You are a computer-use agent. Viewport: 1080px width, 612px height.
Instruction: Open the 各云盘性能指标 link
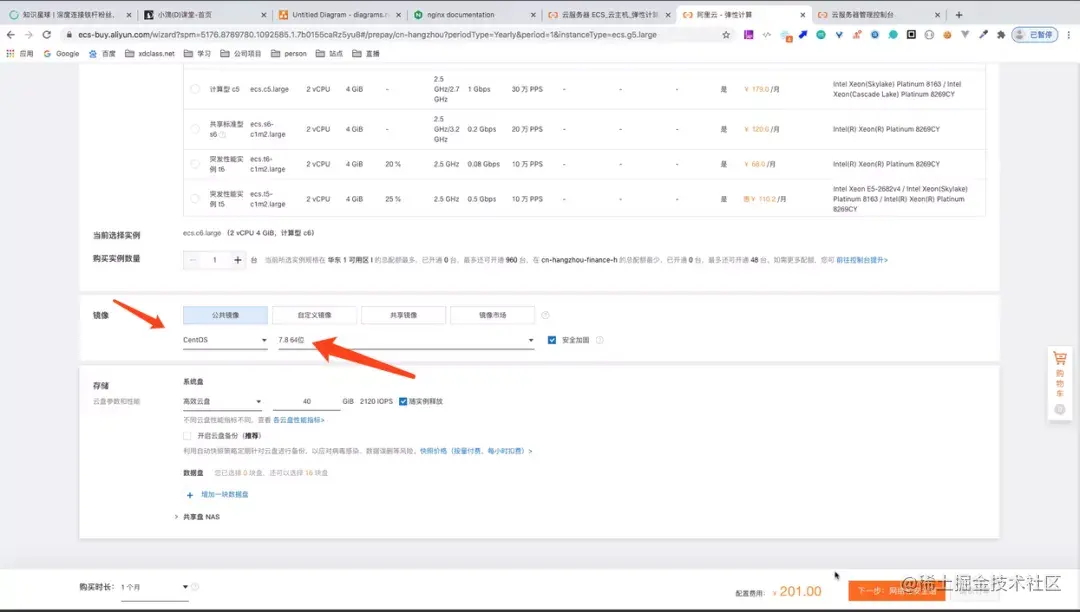[299, 420]
